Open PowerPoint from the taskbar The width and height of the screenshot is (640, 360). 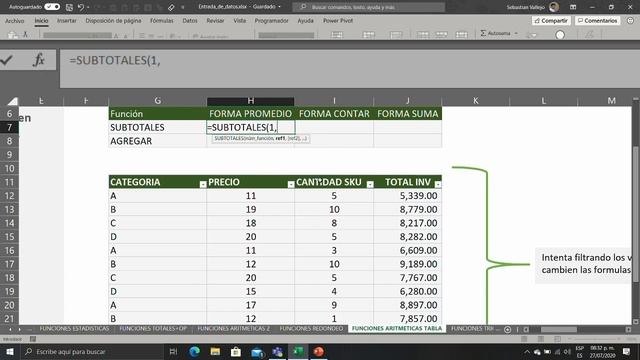tap(319, 351)
